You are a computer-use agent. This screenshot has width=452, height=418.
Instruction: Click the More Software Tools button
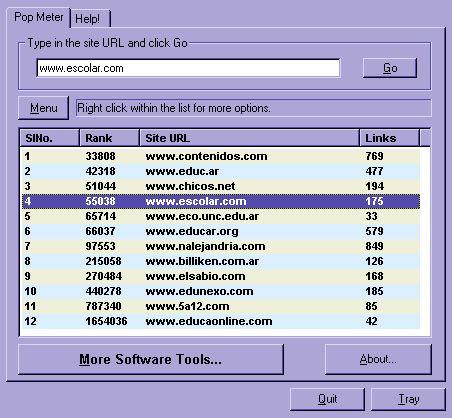click(x=151, y=359)
